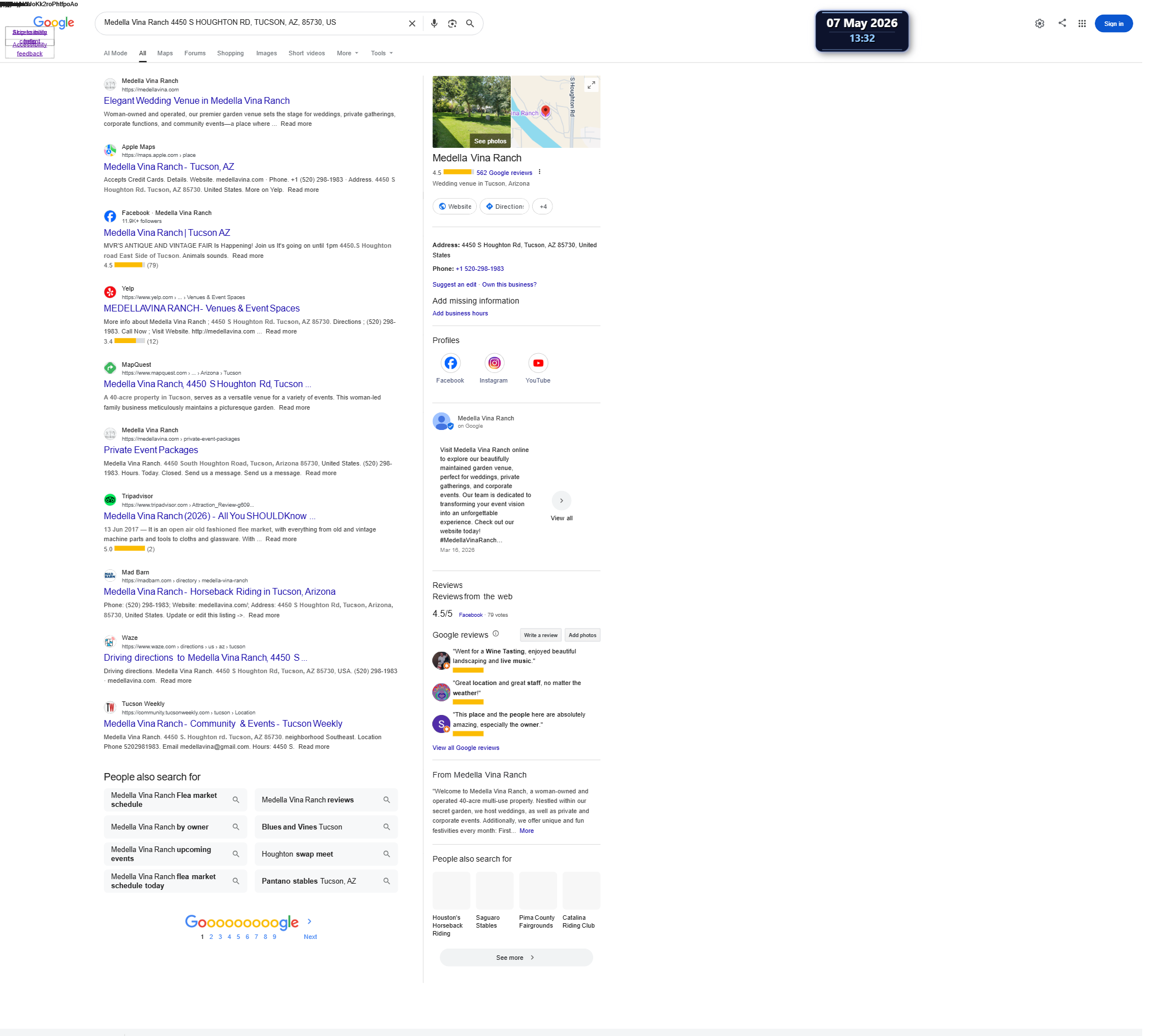1149x1036 pixels.
Task: Switch to Maps tab
Action: [x=165, y=53]
